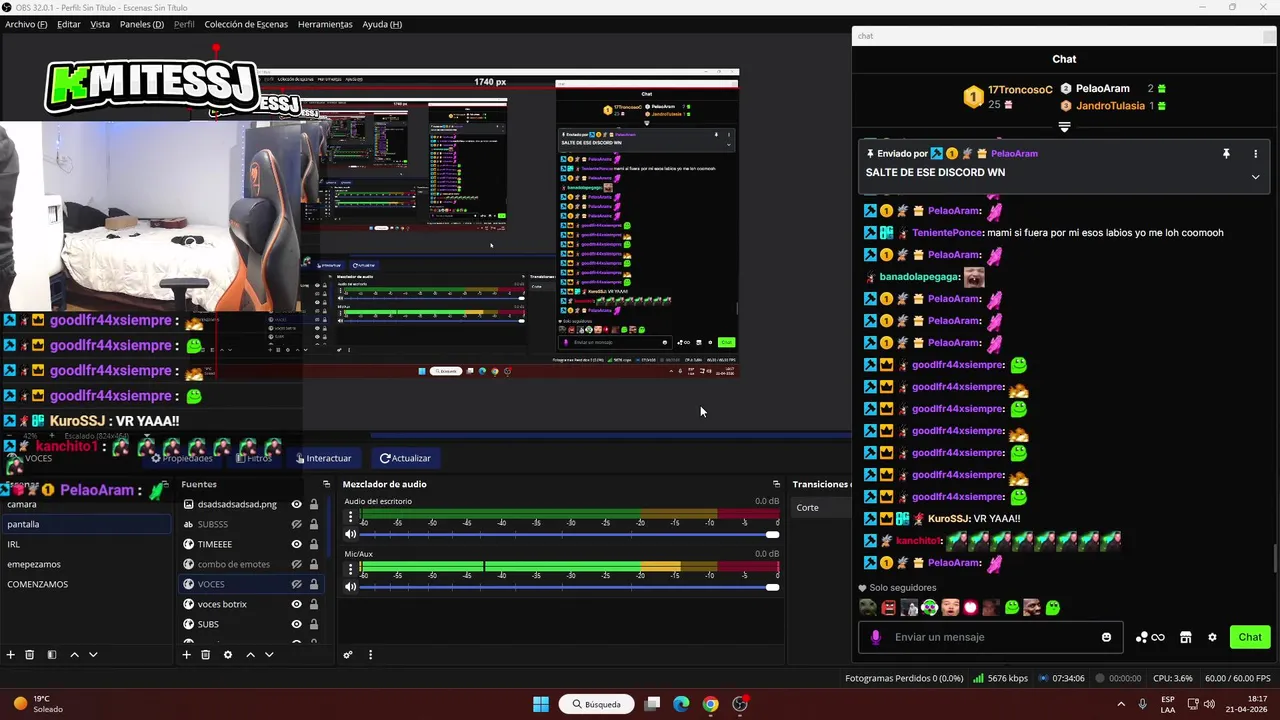Open Google Chrome from taskbar
Screen dimensions: 1280x720
(x=710, y=704)
